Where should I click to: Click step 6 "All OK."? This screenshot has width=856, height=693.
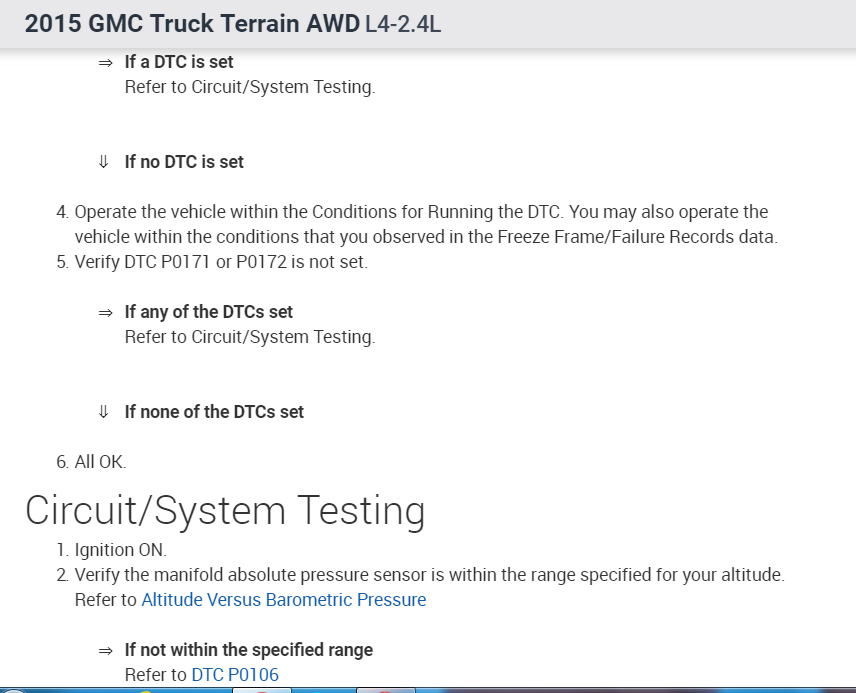(100, 462)
